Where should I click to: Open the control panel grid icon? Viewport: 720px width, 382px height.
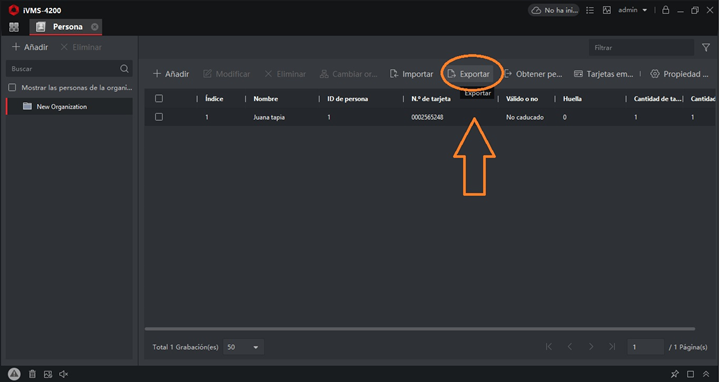(x=14, y=27)
